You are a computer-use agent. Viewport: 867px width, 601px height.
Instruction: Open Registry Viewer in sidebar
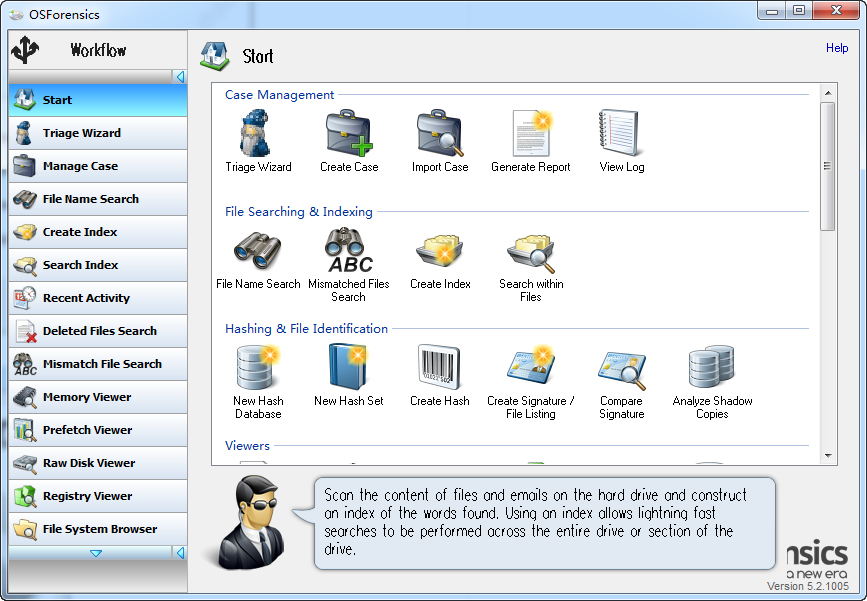[98, 496]
